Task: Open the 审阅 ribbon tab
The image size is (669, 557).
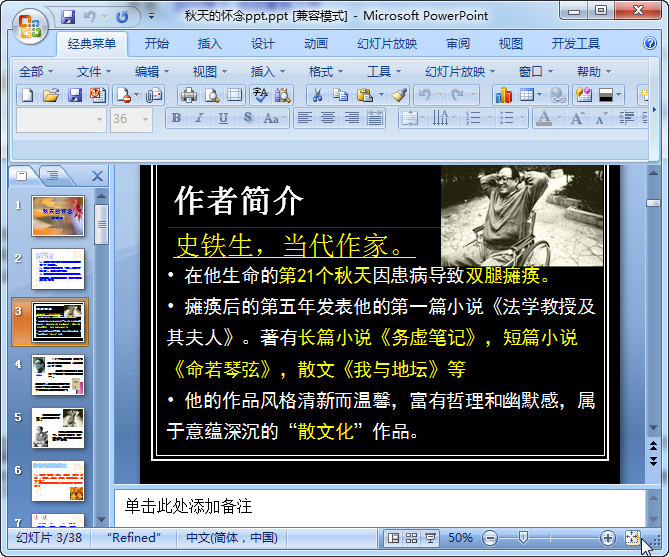Action: pyautogui.click(x=458, y=44)
